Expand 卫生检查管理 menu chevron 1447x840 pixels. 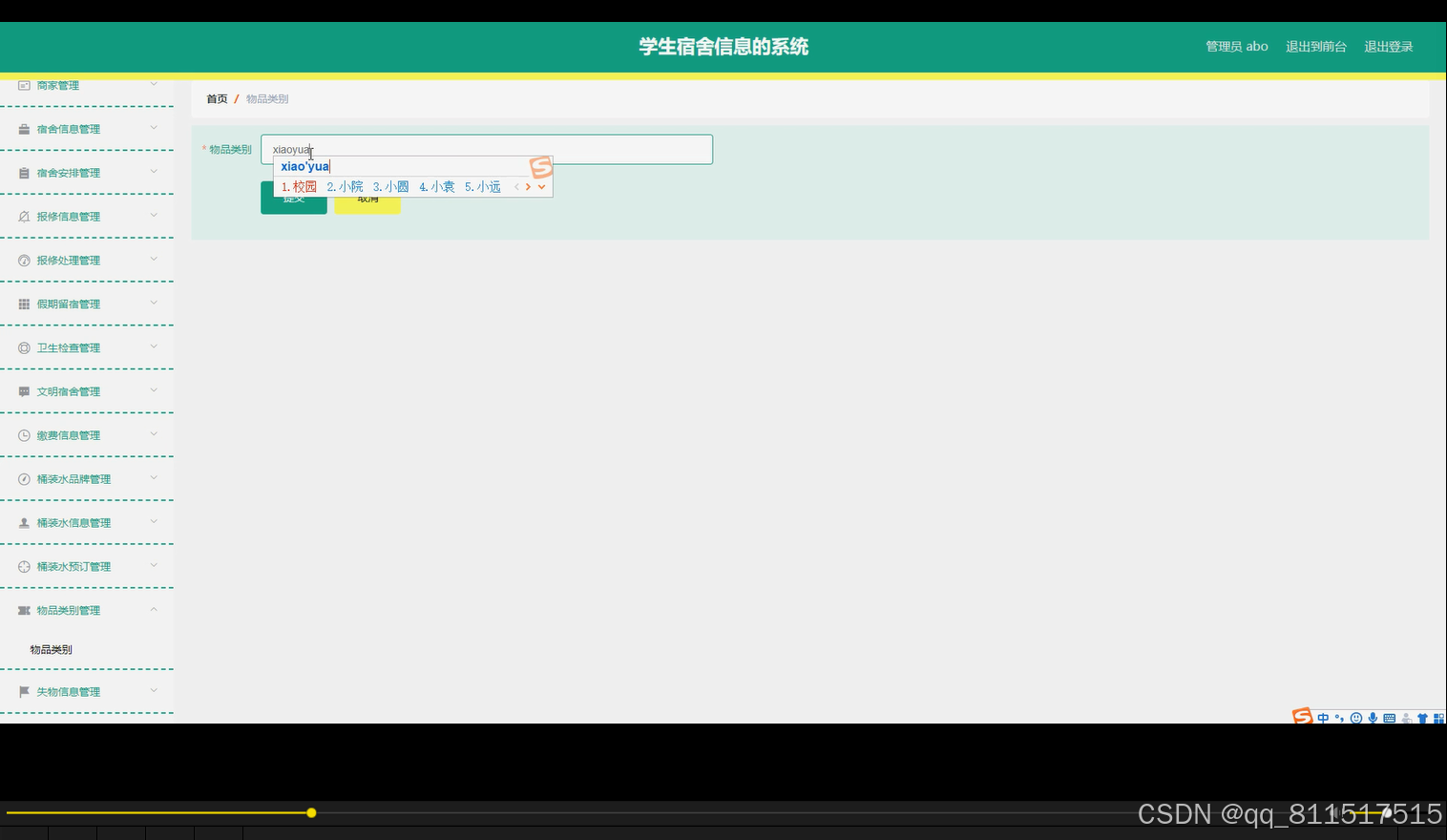[154, 347]
